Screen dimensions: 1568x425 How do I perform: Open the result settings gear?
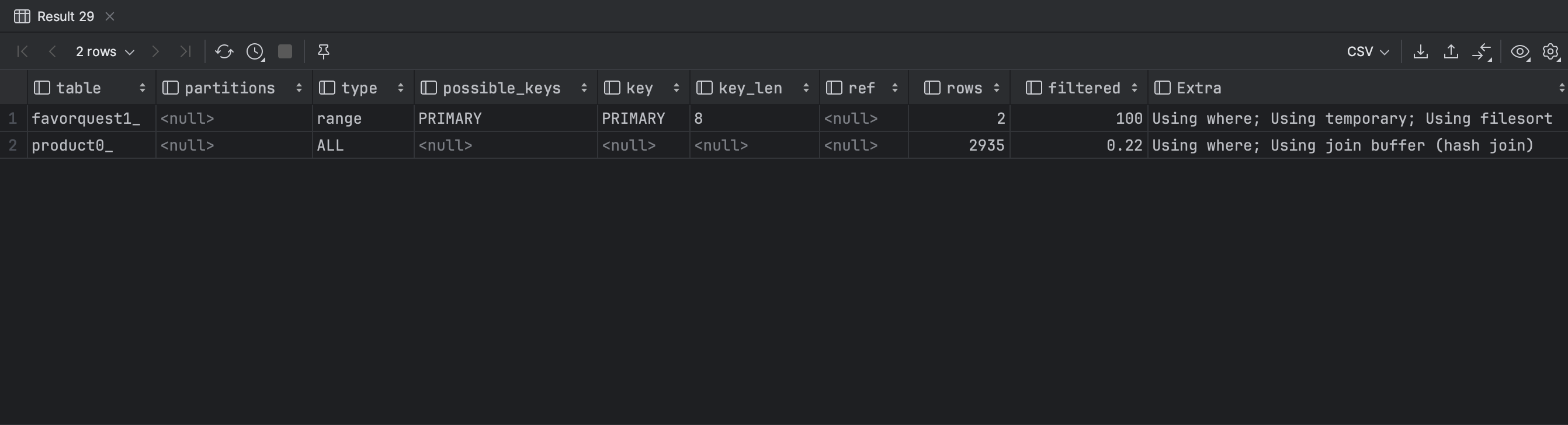(1551, 52)
